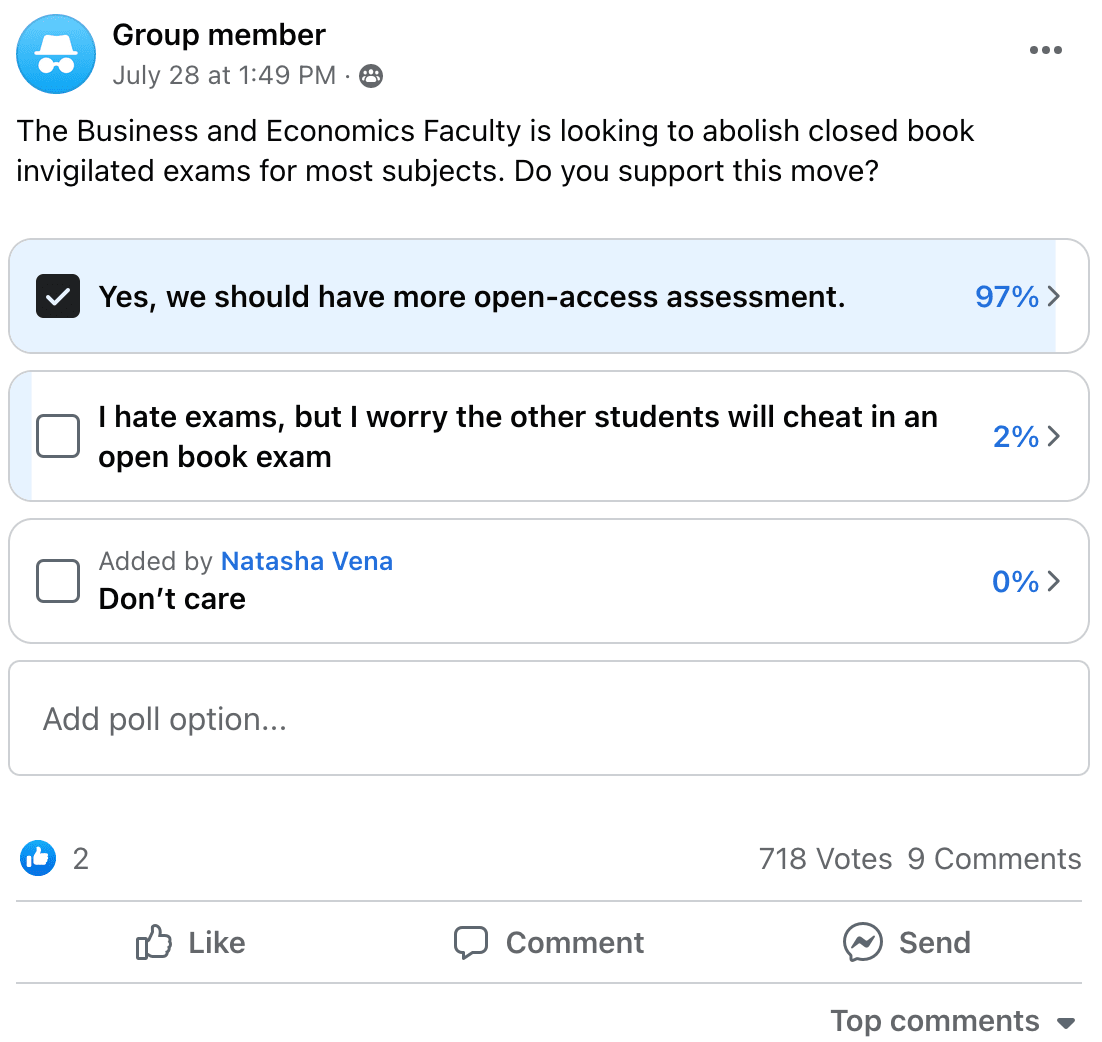The width and height of the screenshot is (1102, 1042).
Task: Click the group privacy audience icon
Action: 371,76
